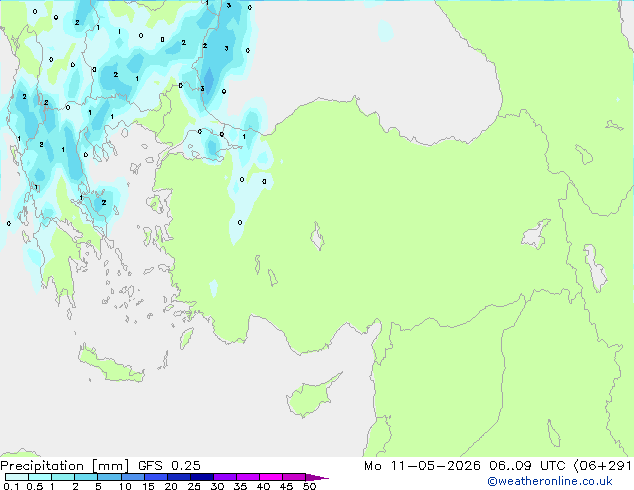Click the 2–5 mm legend color swatch
The width and height of the screenshot is (634, 490).
click(86, 477)
